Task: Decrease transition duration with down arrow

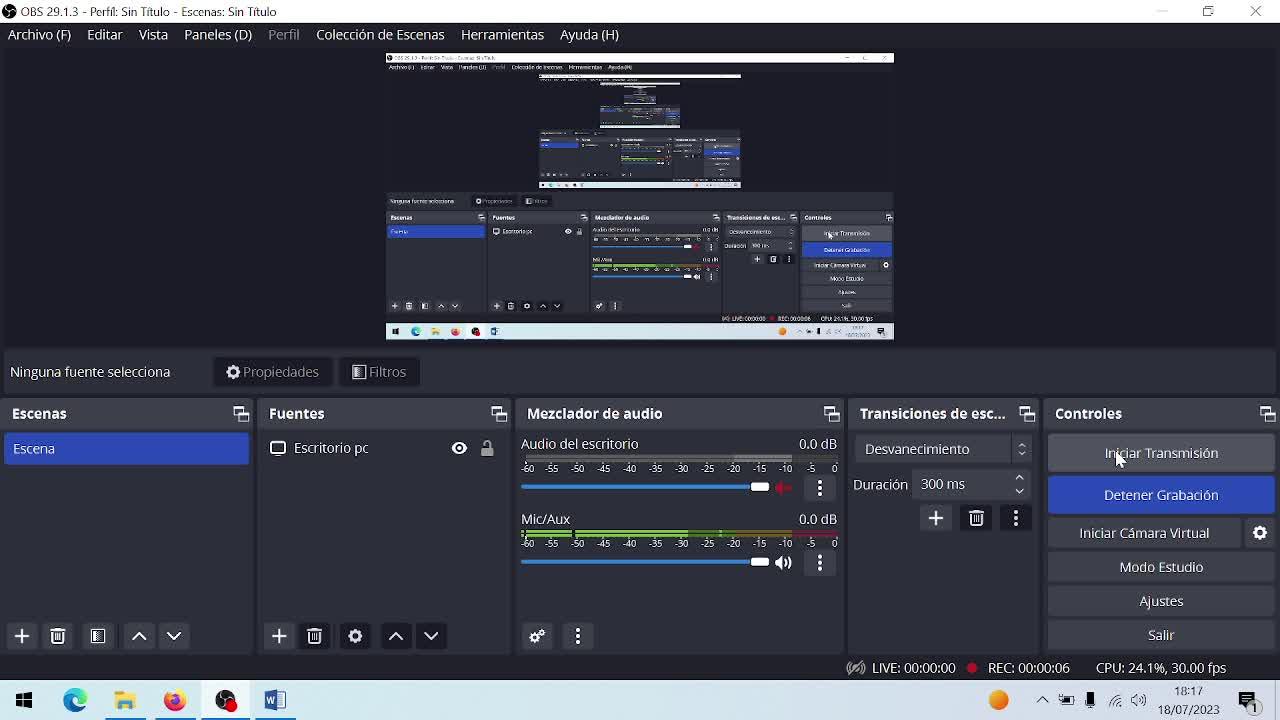Action: click(x=1019, y=491)
